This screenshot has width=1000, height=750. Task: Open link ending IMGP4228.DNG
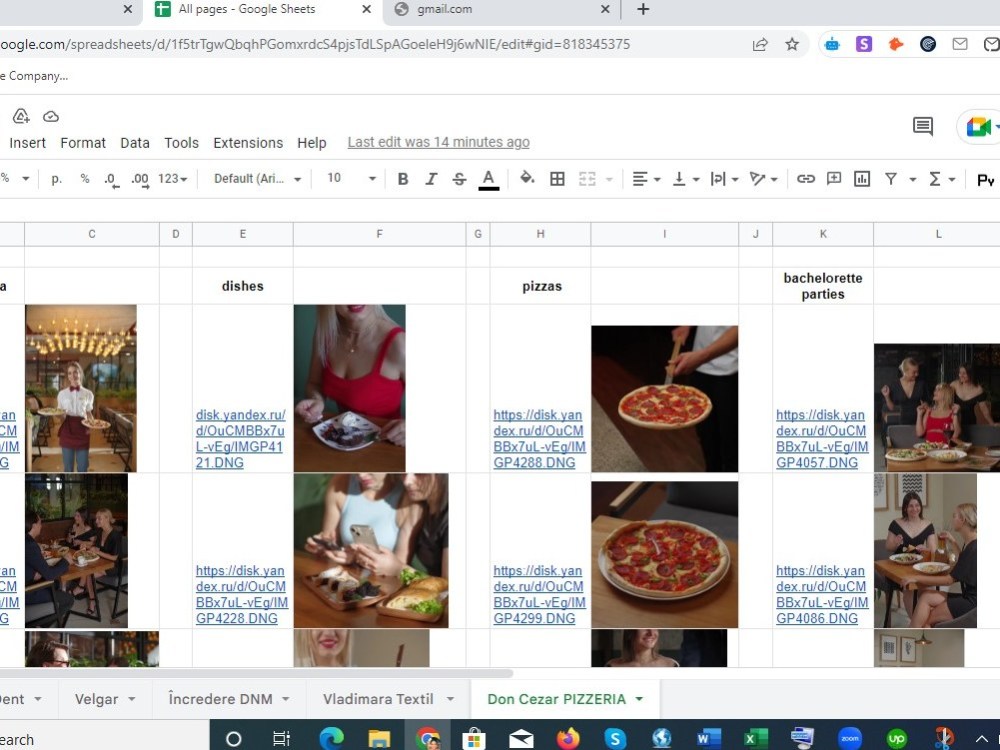pos(242,594)
